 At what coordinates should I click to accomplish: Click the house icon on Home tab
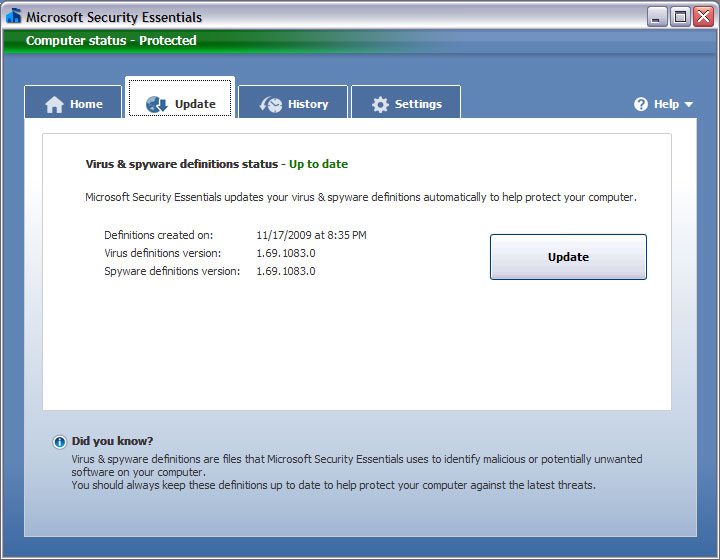54,104
